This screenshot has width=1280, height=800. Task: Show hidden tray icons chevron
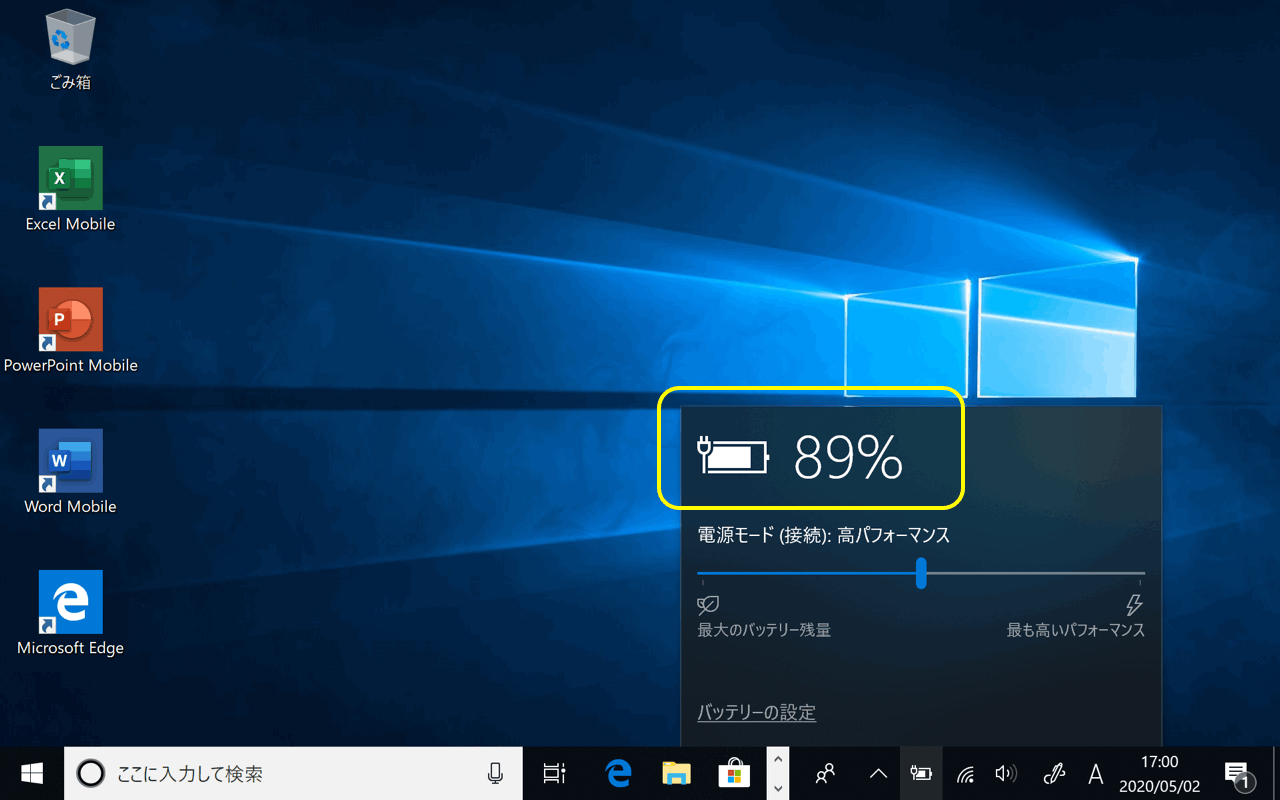(x=878, y=773)
